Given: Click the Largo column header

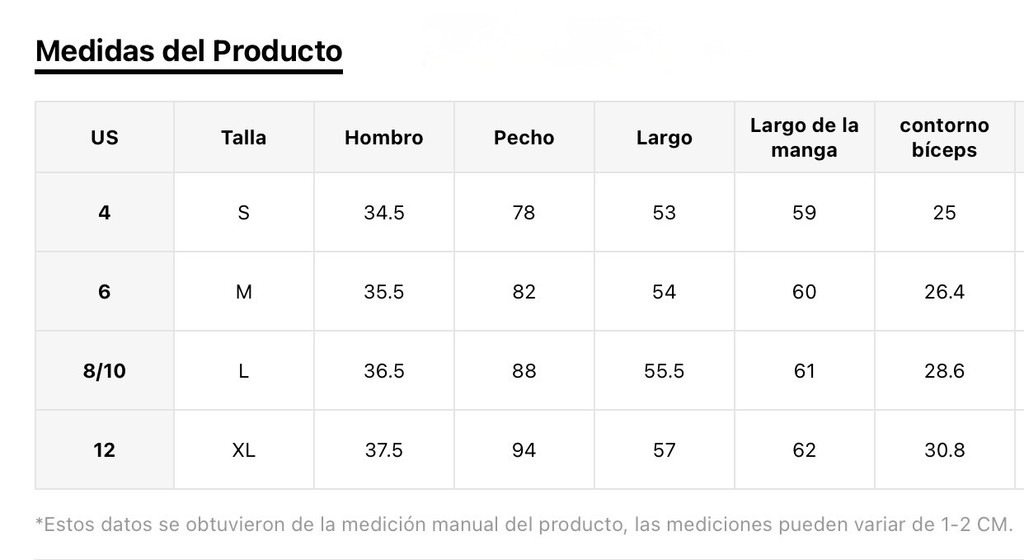Looking at the screenshot, I should point(664,137).
